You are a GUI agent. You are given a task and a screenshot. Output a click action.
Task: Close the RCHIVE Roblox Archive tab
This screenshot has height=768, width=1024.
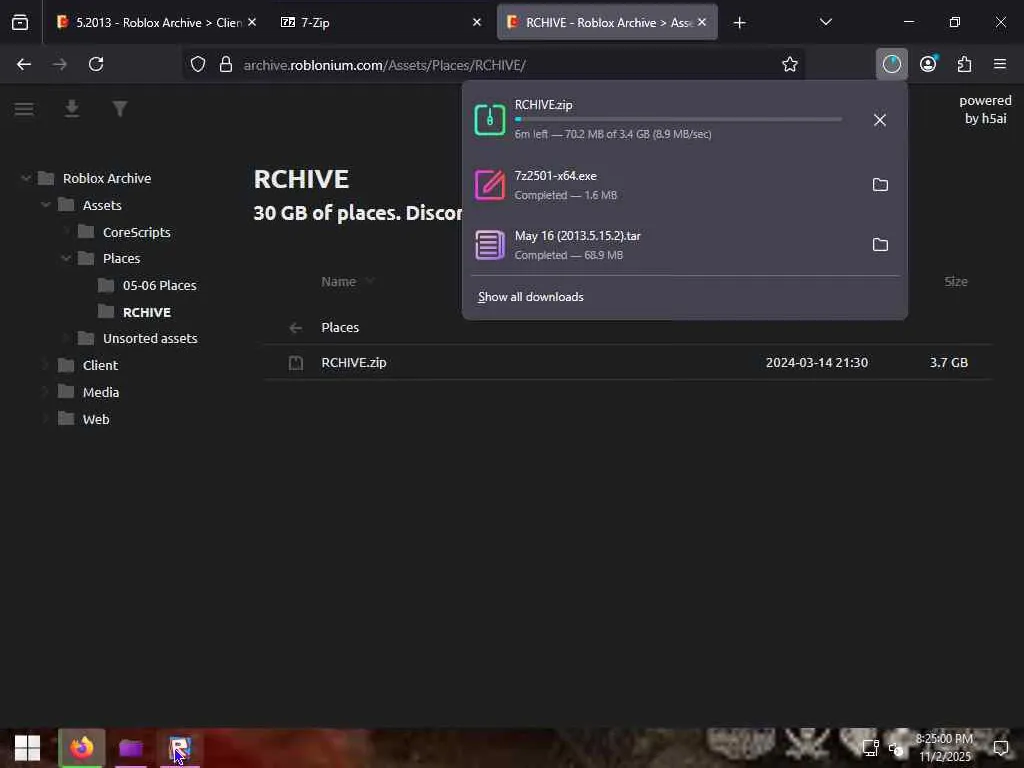point(702,22)
